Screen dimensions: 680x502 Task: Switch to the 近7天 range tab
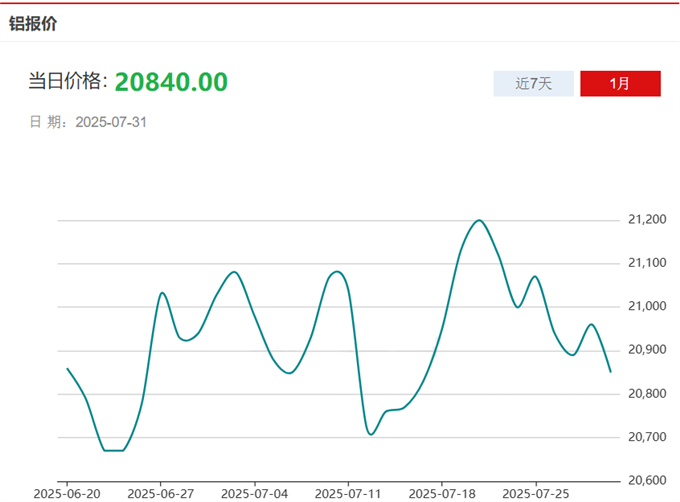(533, 84)
